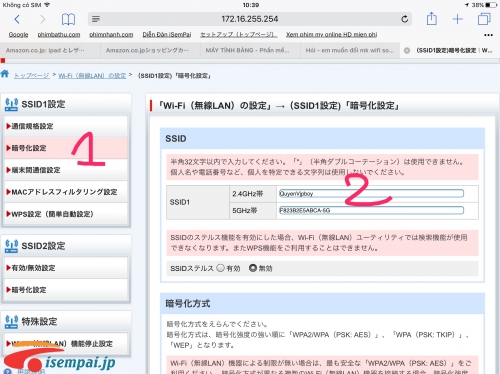500x374 pixels.
Task: Tap the Safari back arrow
Action: coord(17,19)
